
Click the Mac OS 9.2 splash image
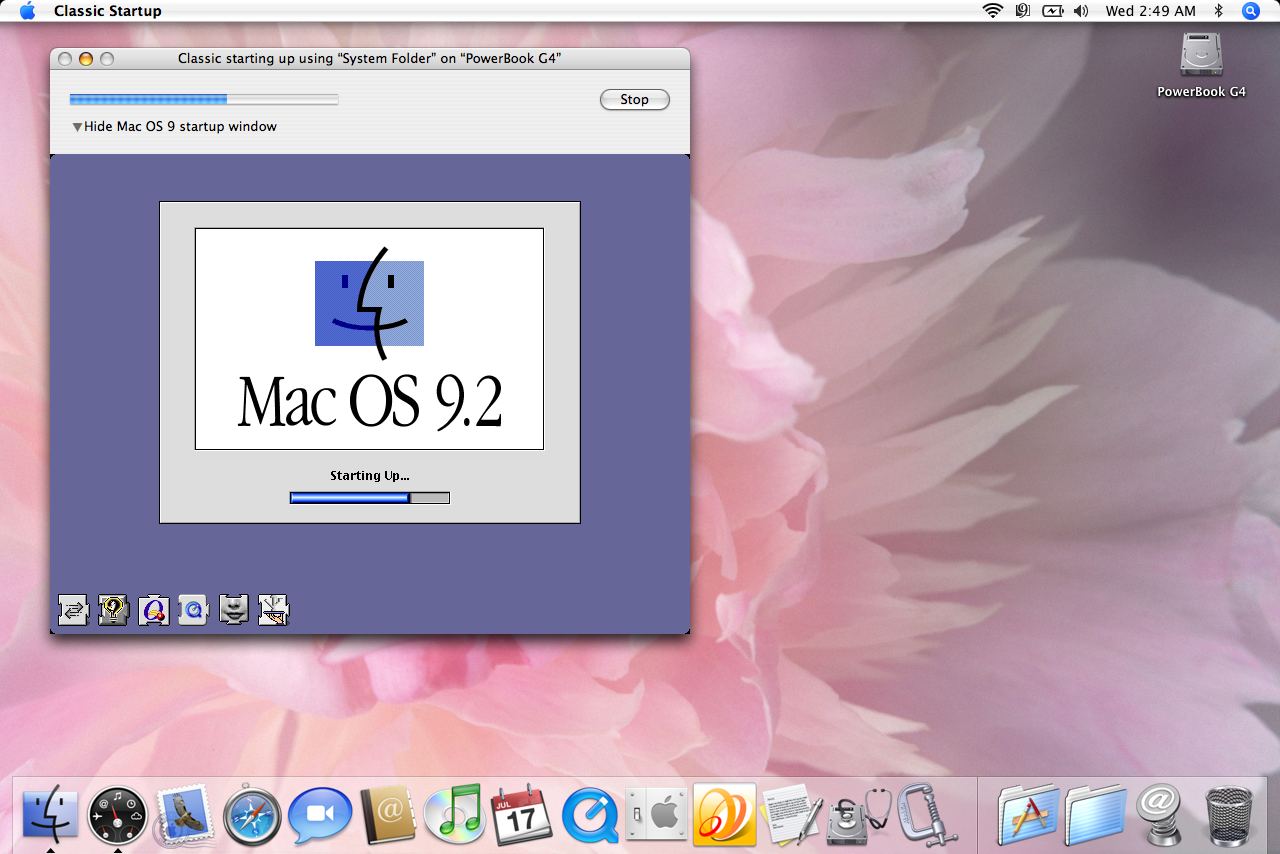click(369, 339)
